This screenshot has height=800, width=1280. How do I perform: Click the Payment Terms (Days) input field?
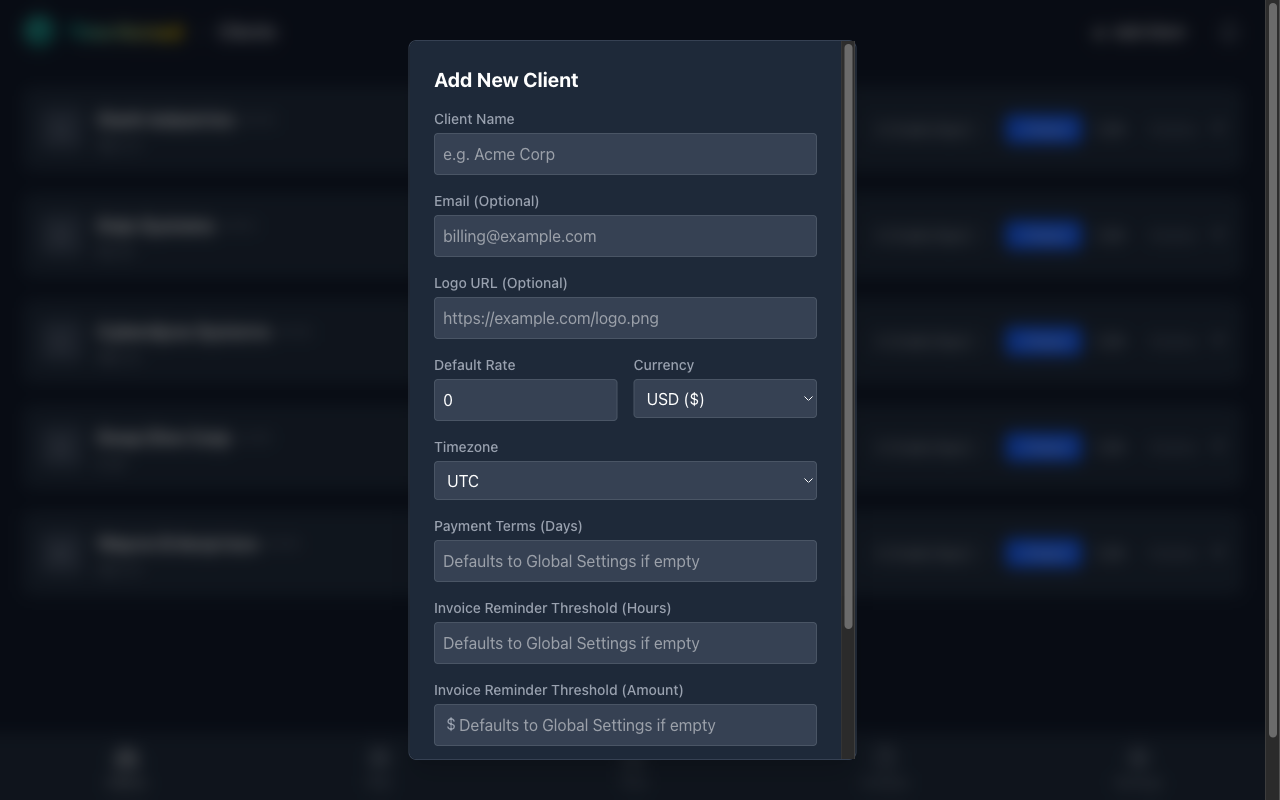(x=625, y=561)
